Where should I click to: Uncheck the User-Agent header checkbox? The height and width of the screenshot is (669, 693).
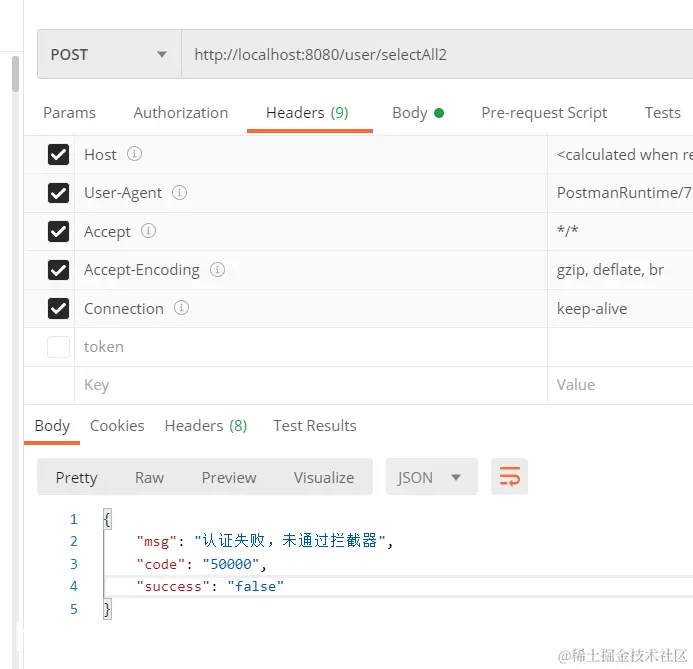(58, 193)
